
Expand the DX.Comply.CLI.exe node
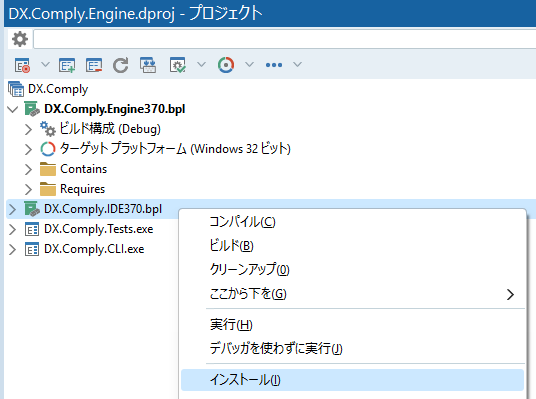click(x=13, y=250)
